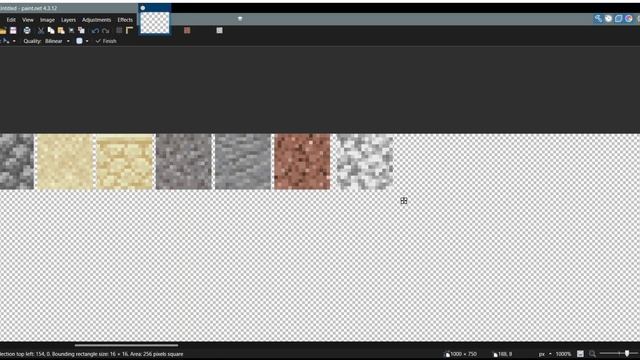Click the Copy icon

(51, 30)
